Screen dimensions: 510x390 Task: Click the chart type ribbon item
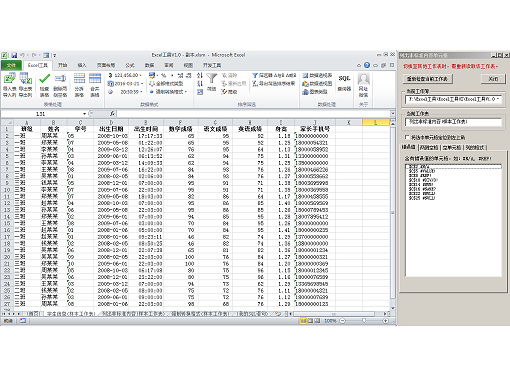[315, 92]
